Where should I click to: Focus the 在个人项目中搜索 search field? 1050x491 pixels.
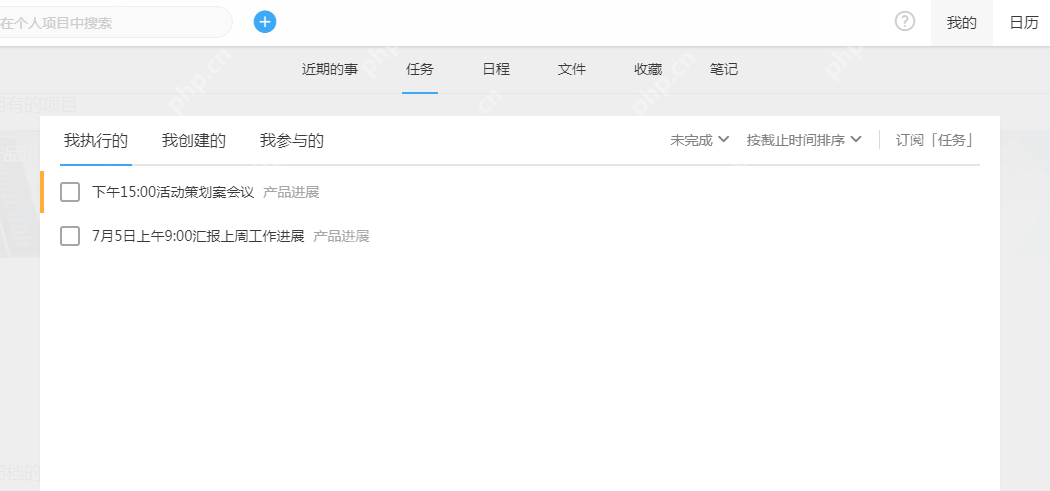click(114, 23)
